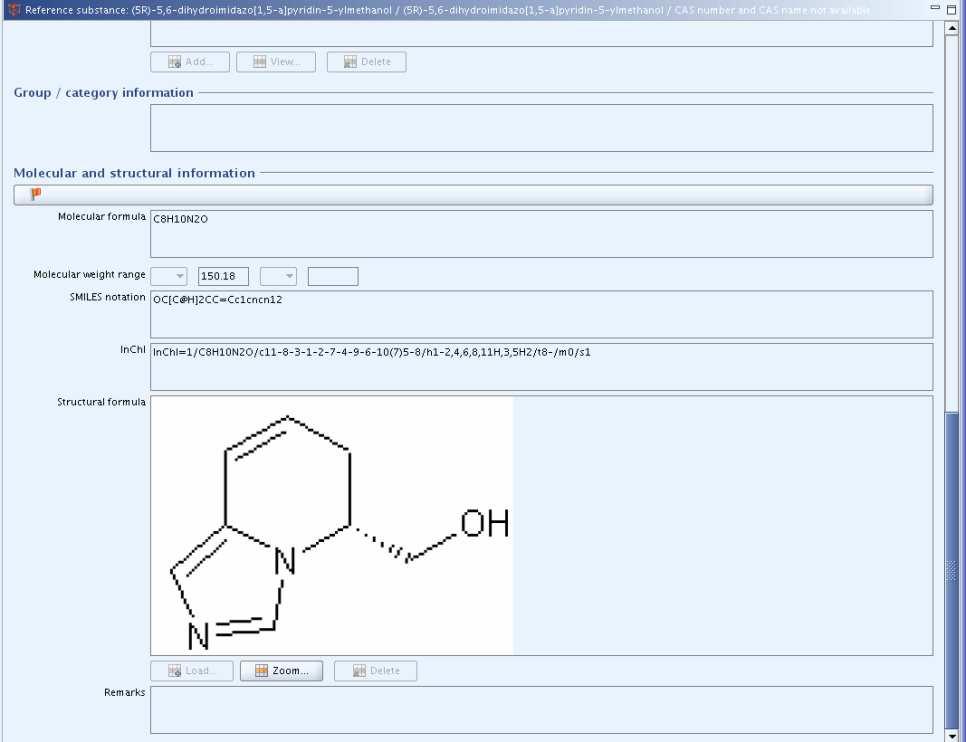
Task: Click into the InChI text field
Action: pos(542,367)
